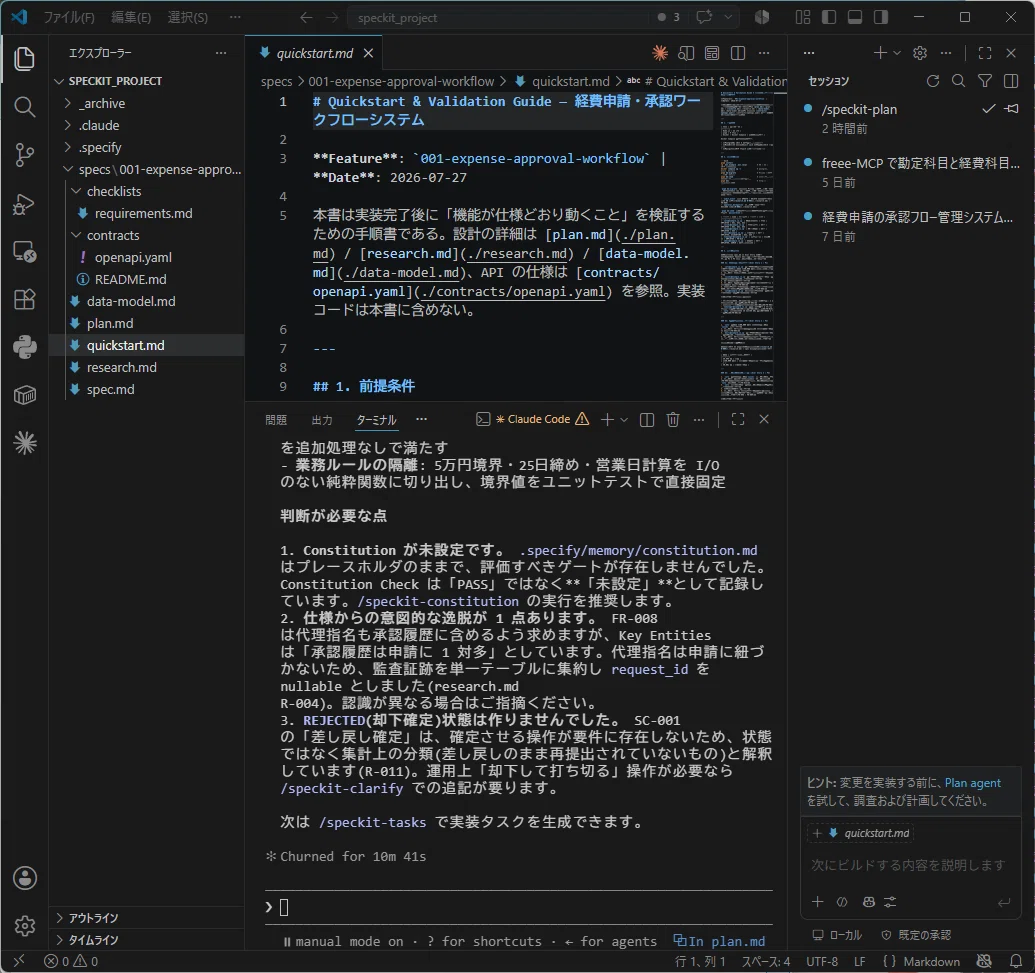Select the quickstart.md editor tab

point(315,53)
